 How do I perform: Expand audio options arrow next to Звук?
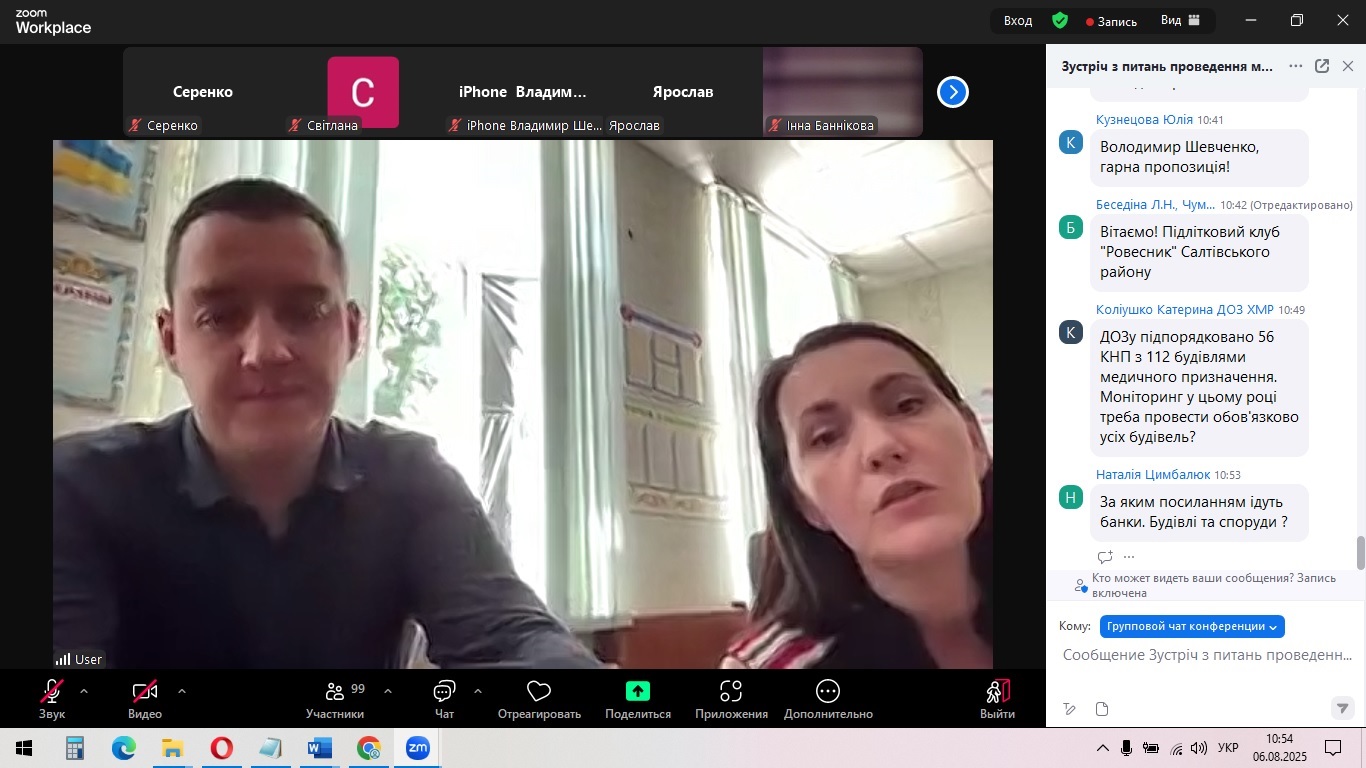point(84,691)
